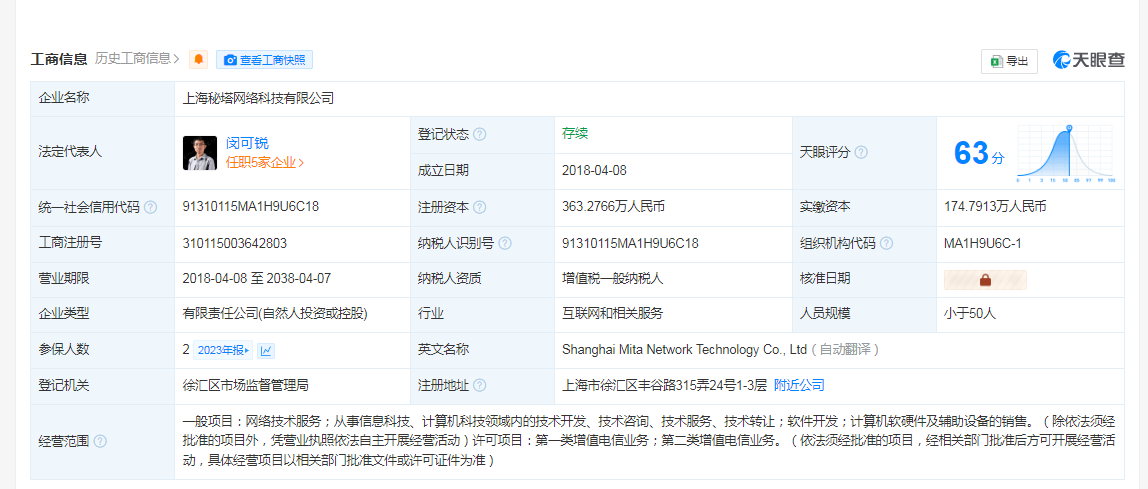The image size is (1148, 489).
Task: Expand 任职5家企业 companies list
Action: [x=265, y=162]
